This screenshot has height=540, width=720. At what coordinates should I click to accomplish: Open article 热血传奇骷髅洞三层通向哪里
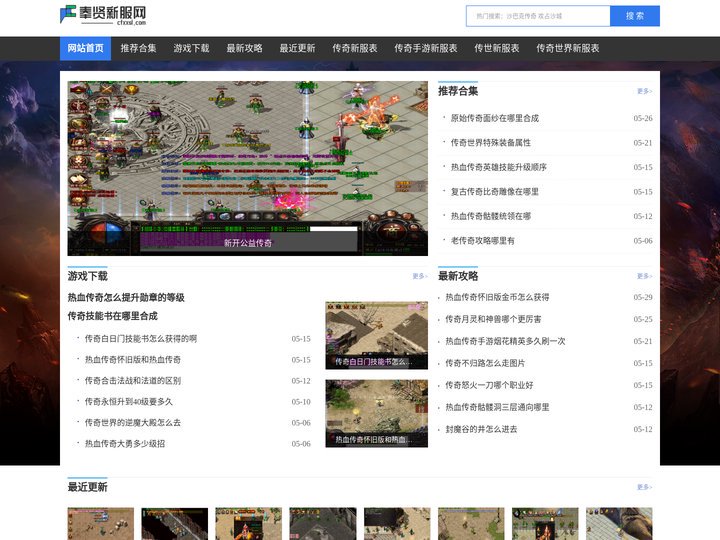pos(497,407)
